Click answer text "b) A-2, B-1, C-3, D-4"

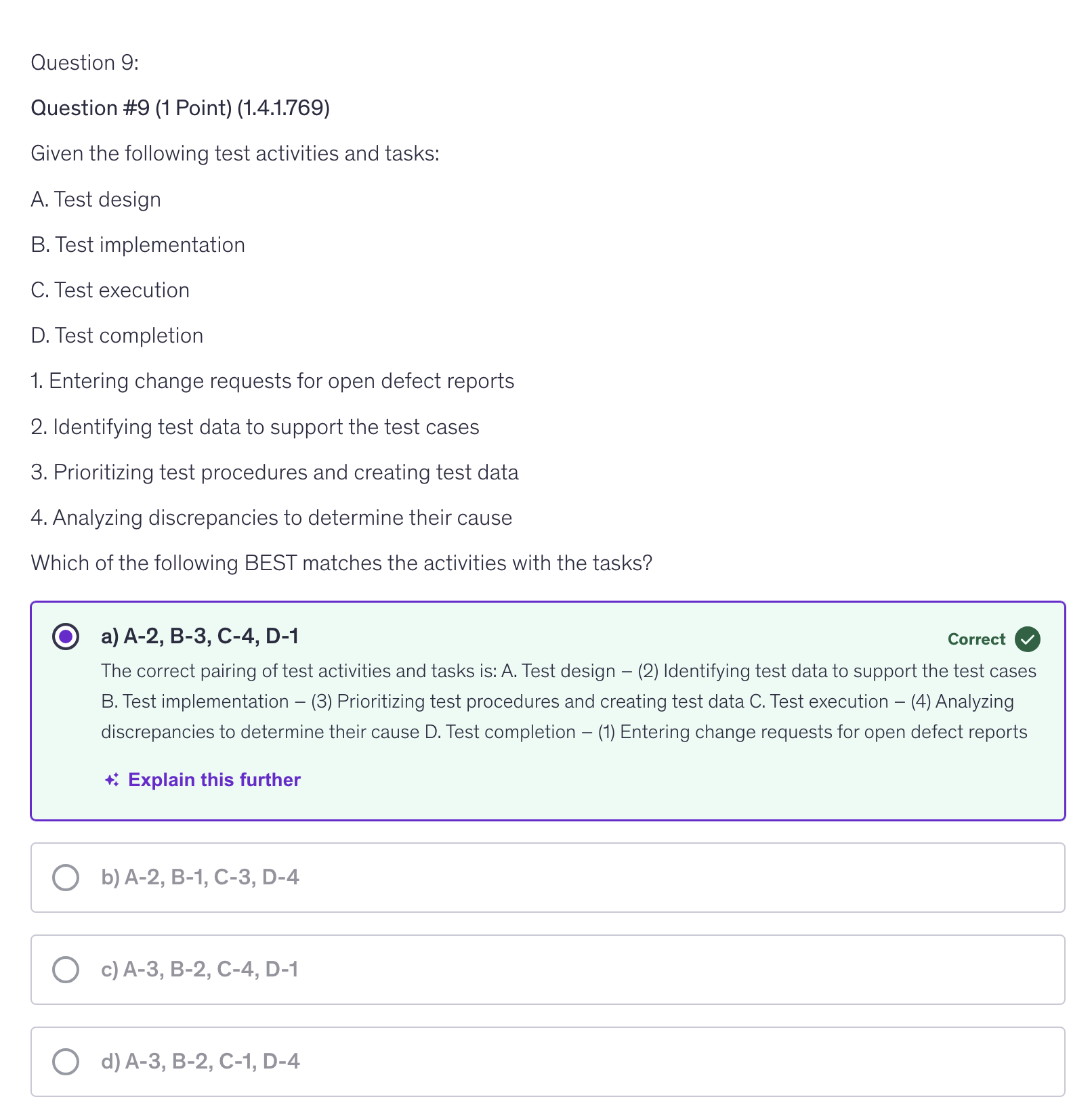point(200,878)
